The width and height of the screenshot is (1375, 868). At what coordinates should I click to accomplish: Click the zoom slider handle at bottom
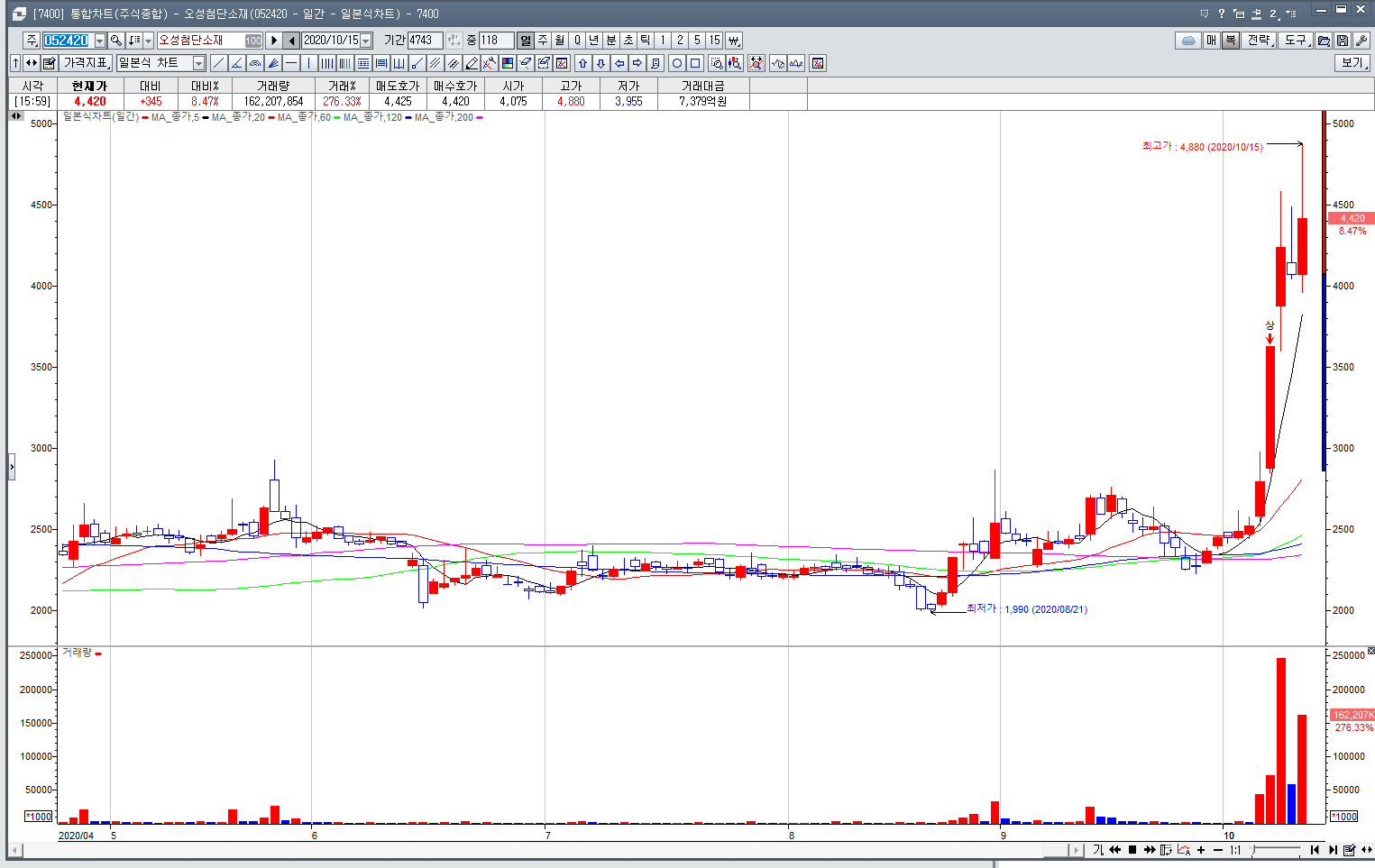(x=1253, y=850)
